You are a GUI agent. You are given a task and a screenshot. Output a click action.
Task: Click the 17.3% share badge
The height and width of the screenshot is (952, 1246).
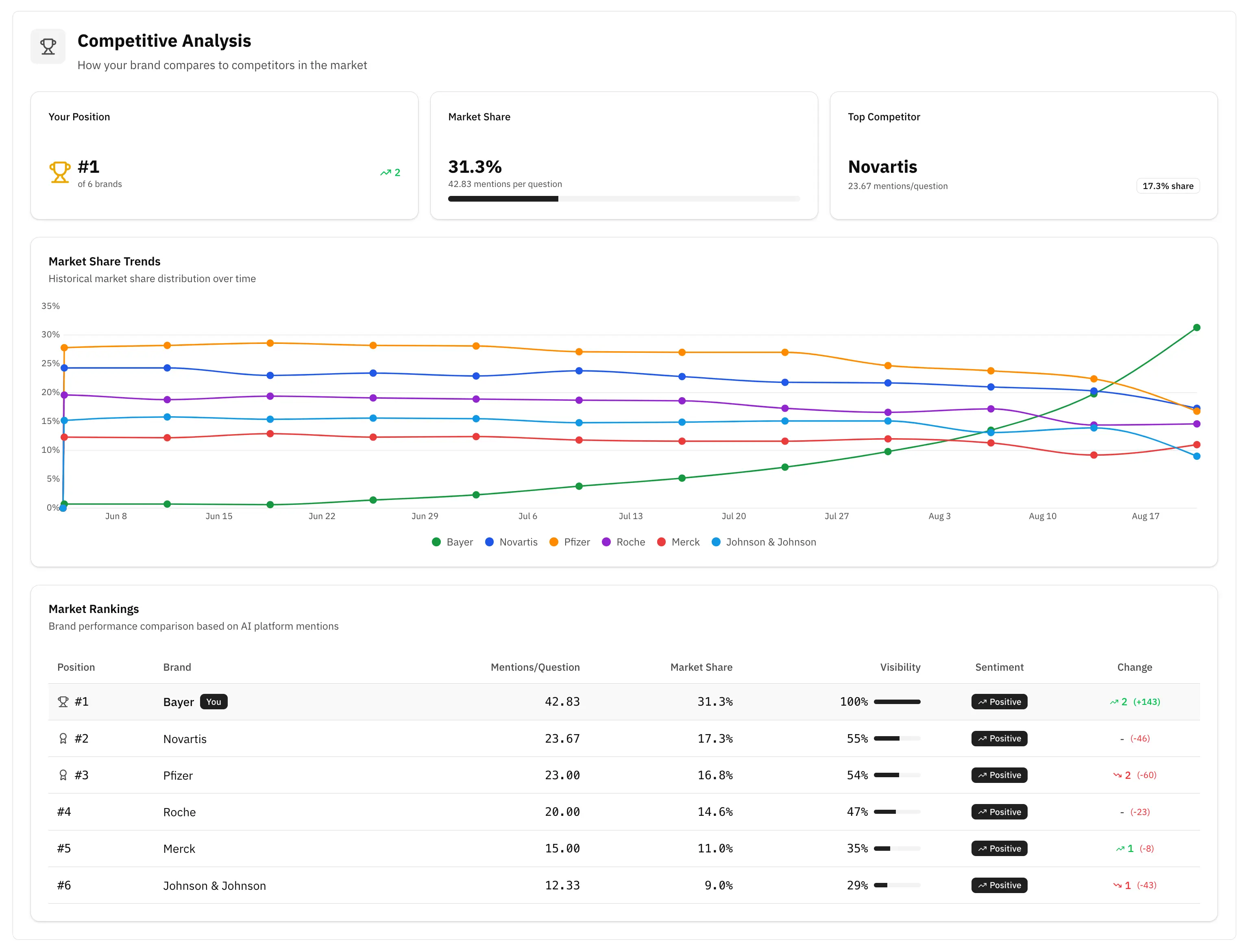coord(1168,186)
